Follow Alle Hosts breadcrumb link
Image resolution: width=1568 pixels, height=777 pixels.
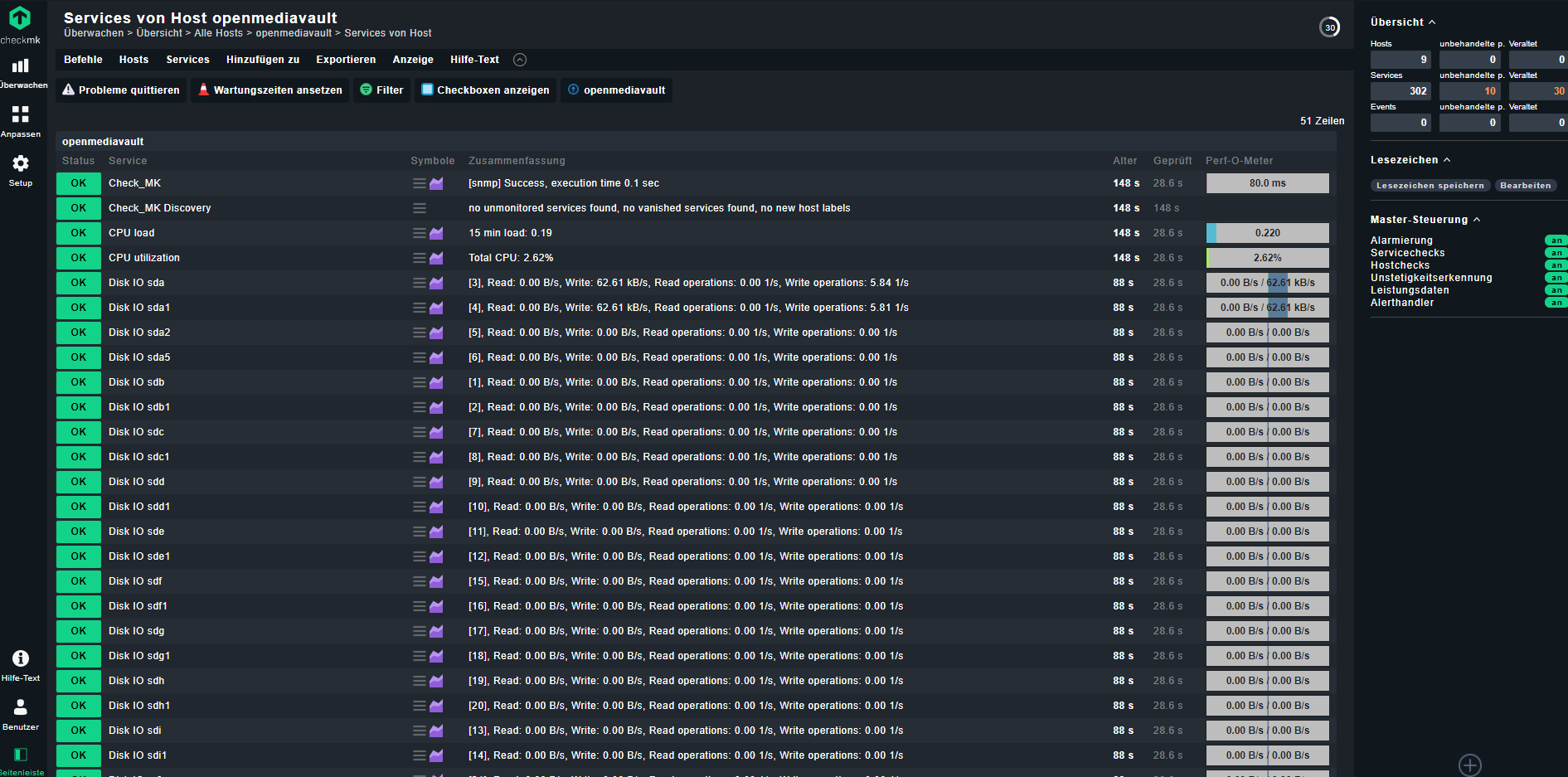[x=219, y=33]
